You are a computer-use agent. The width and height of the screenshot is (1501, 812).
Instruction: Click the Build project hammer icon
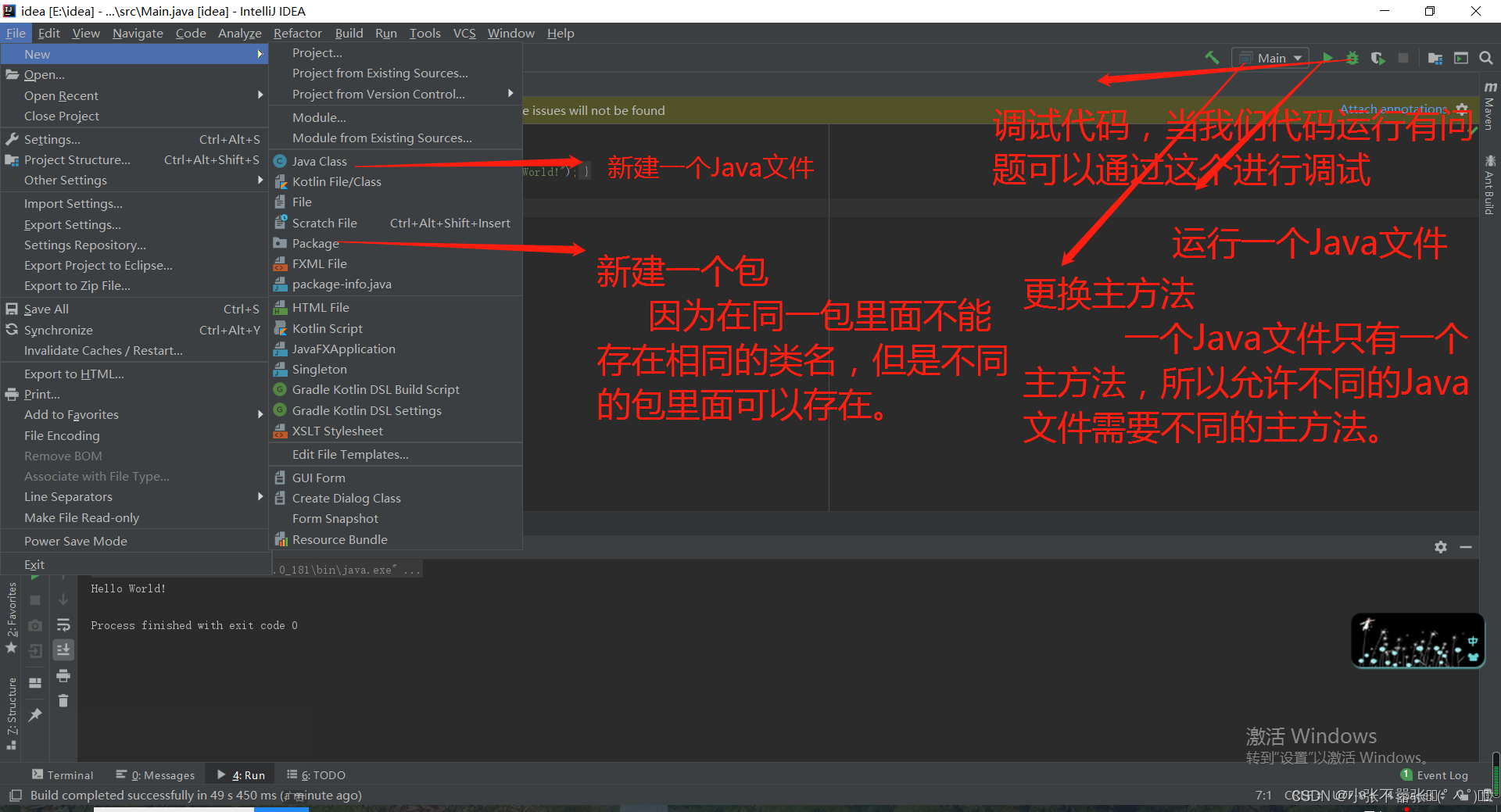1212,58
